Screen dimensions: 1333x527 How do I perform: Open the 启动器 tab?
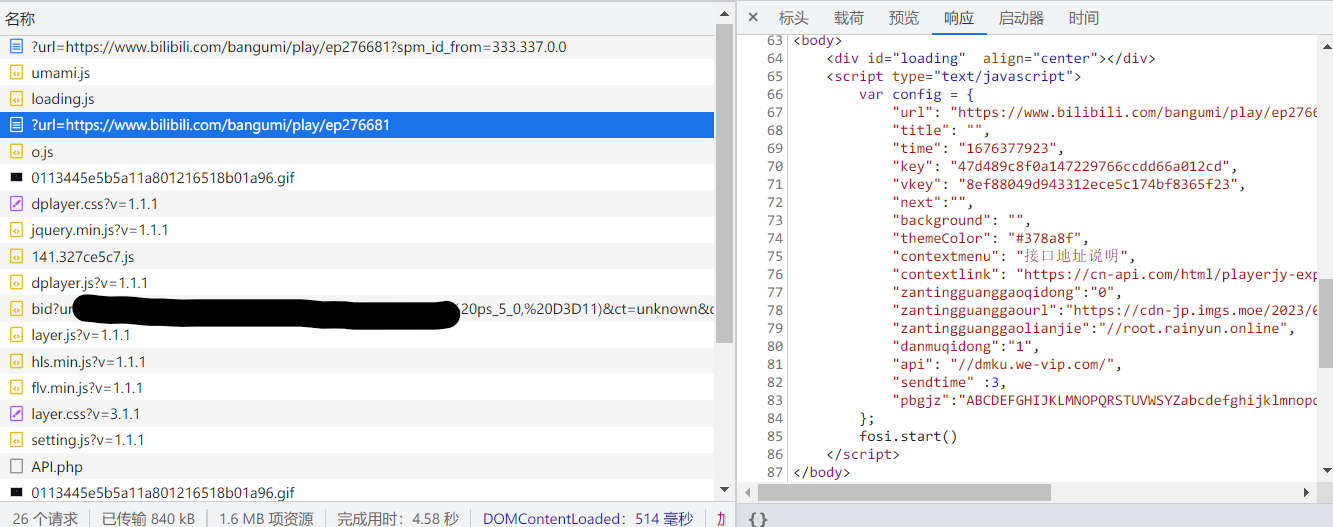1021,18
